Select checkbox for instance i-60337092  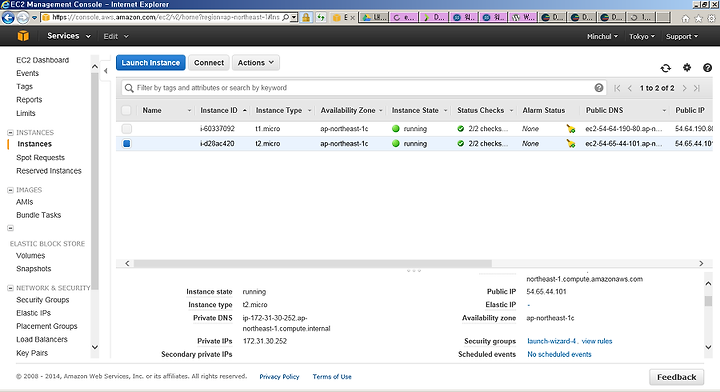[x=127, y=129]
